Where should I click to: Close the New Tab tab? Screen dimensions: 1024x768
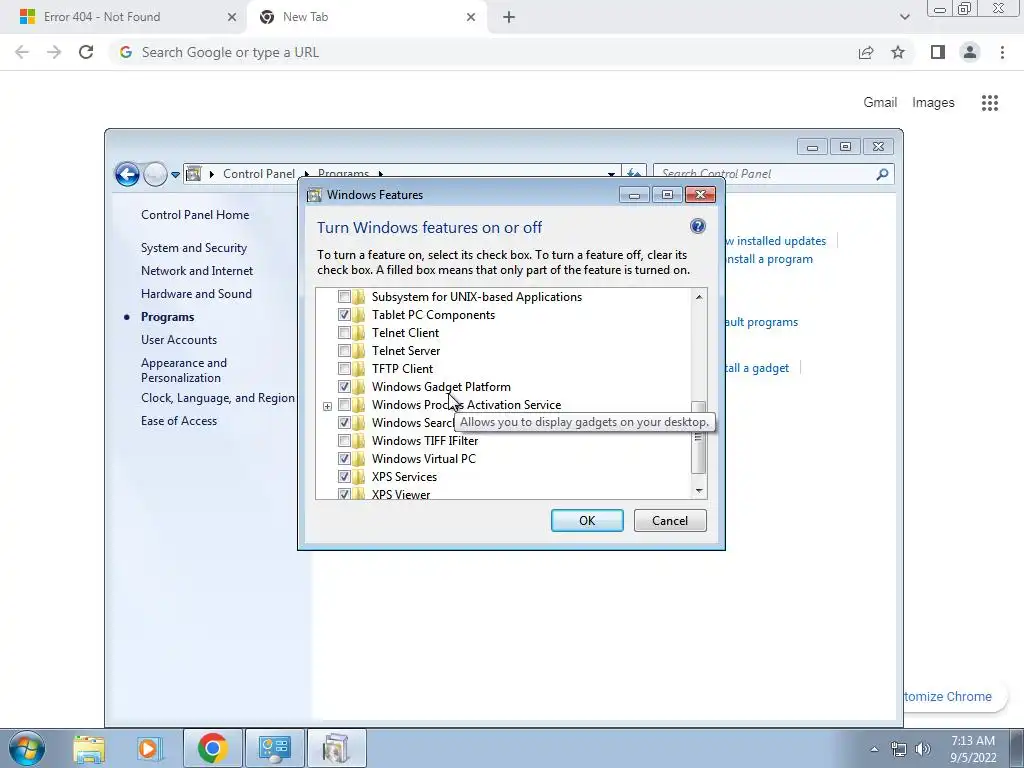click(471, 17)
